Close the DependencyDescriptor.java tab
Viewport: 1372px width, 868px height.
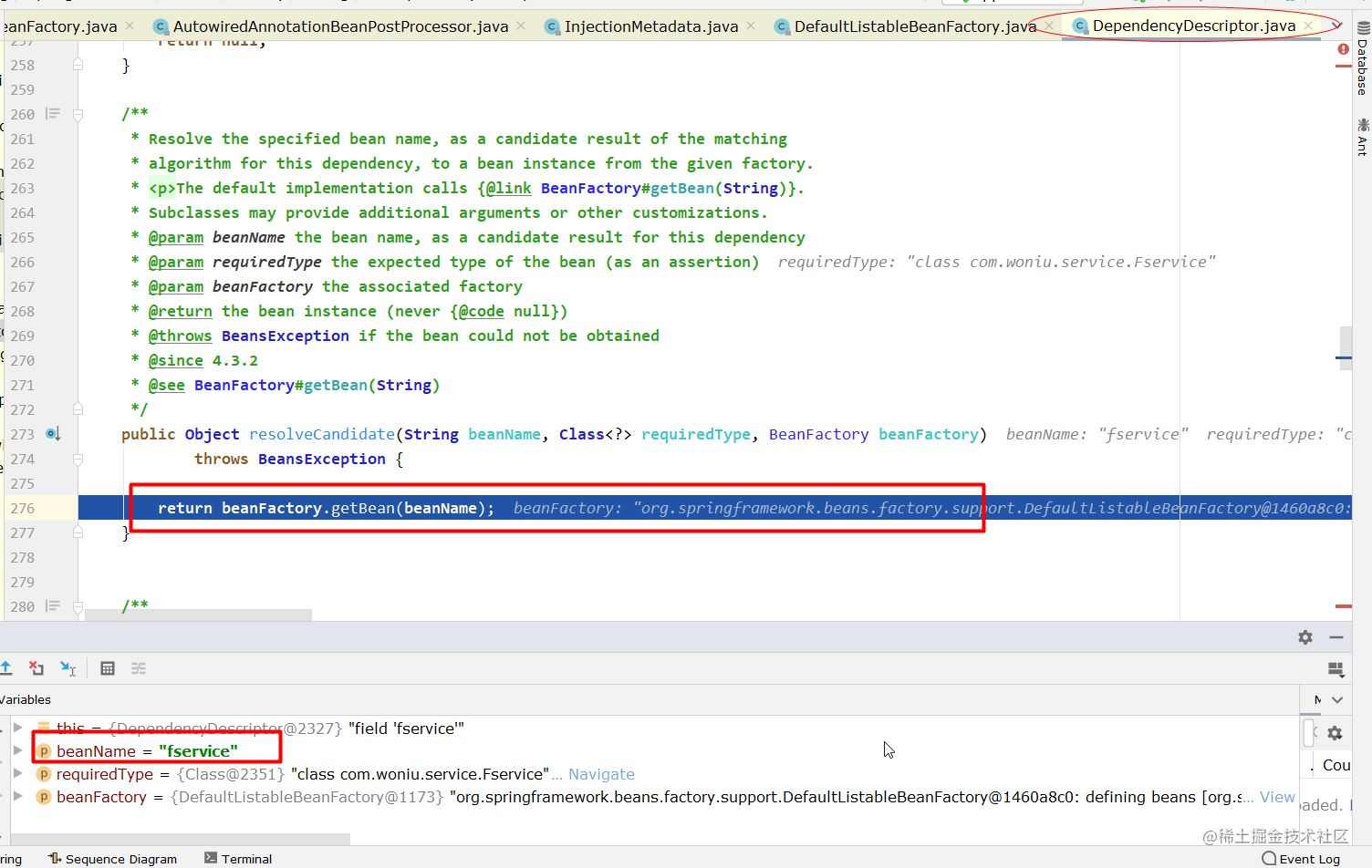point(1308,26)
